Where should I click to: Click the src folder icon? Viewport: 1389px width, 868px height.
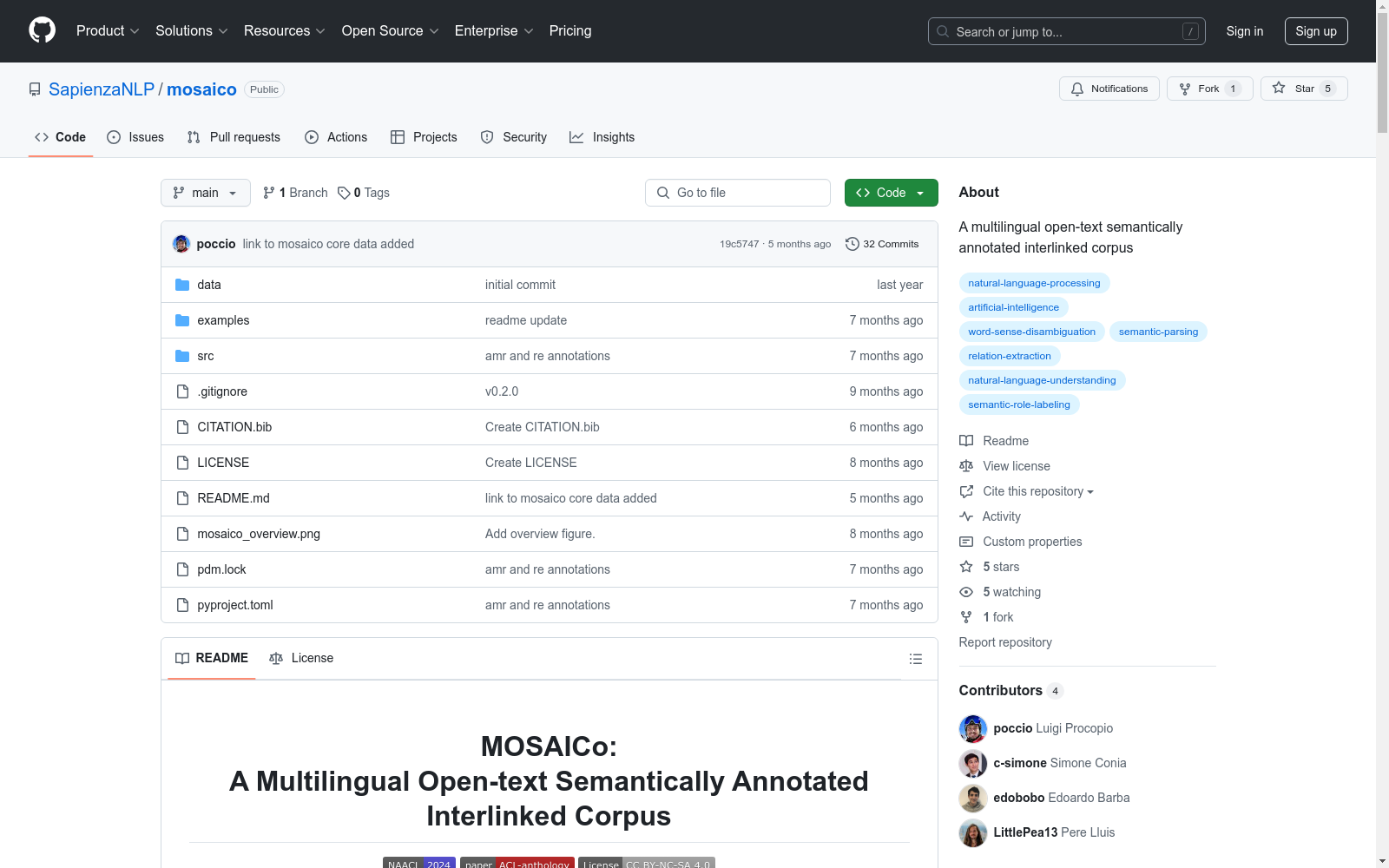coord(182,356)
